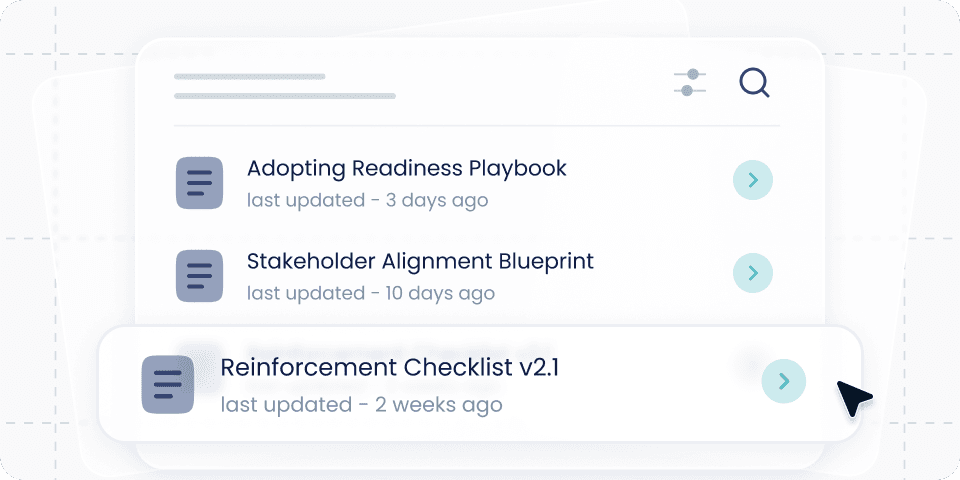Viewport: 960px width, 480px height.
Task: Open the Reinforcement Checklist v2.1 chevron arrow
Action: pos(783,381)
